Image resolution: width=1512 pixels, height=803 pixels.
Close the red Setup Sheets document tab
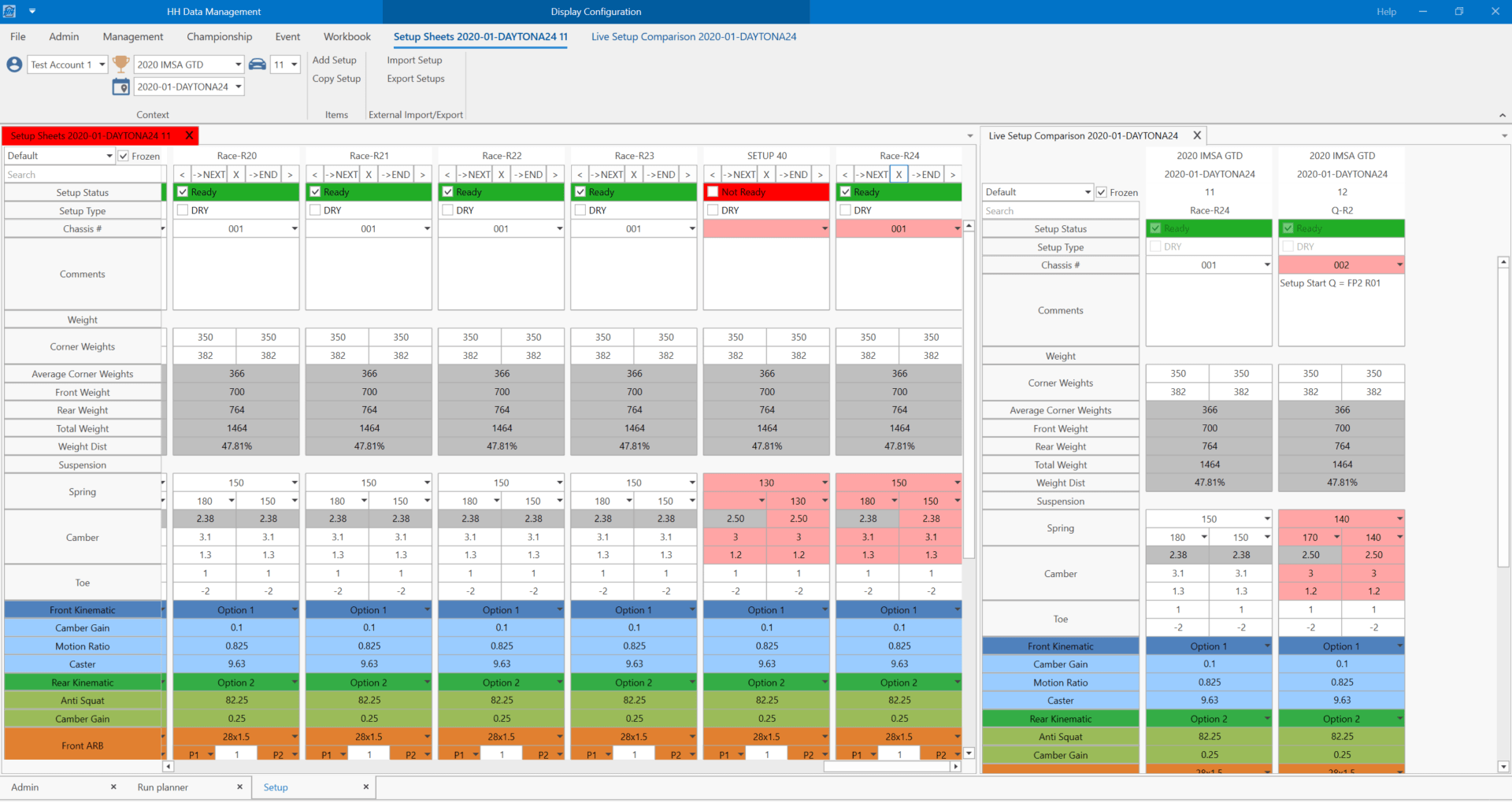click(x=189, y=135)
